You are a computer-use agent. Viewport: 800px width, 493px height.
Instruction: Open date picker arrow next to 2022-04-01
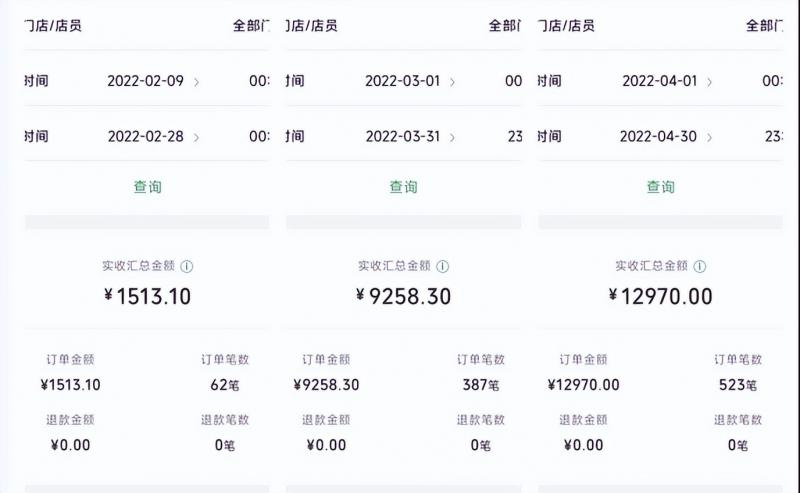(710, 82)
